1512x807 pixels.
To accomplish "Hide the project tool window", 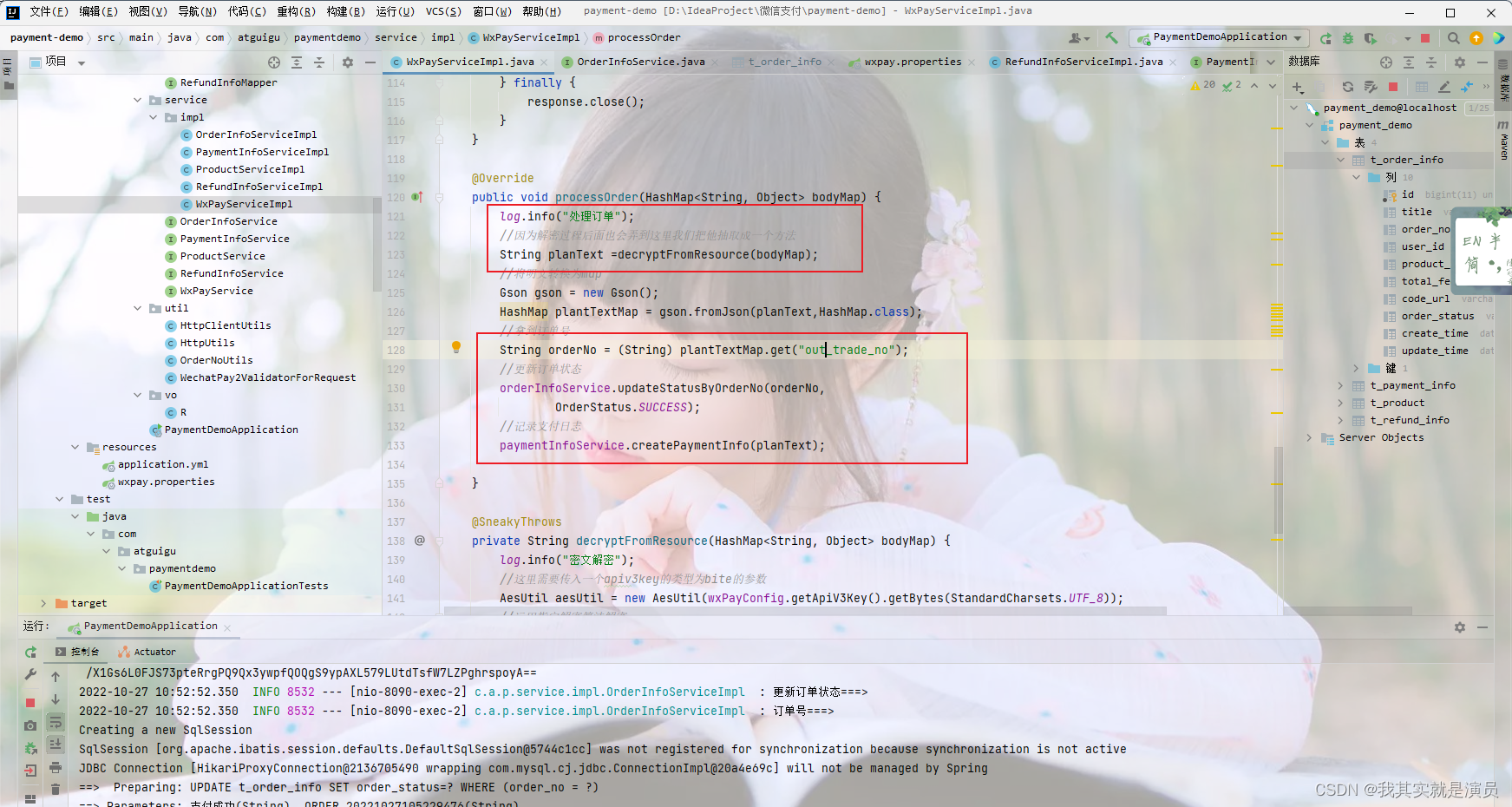I will [370, 62].
